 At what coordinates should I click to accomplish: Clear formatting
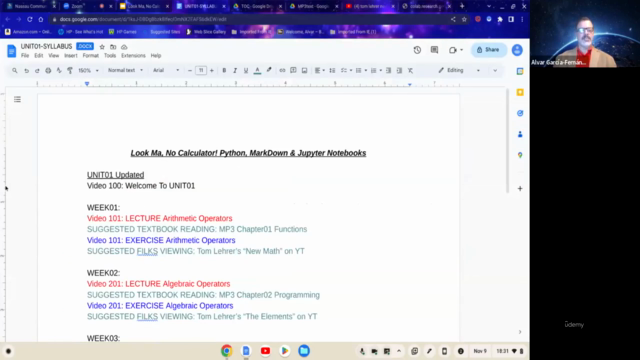pyautogui.click(x=410, y=71)
